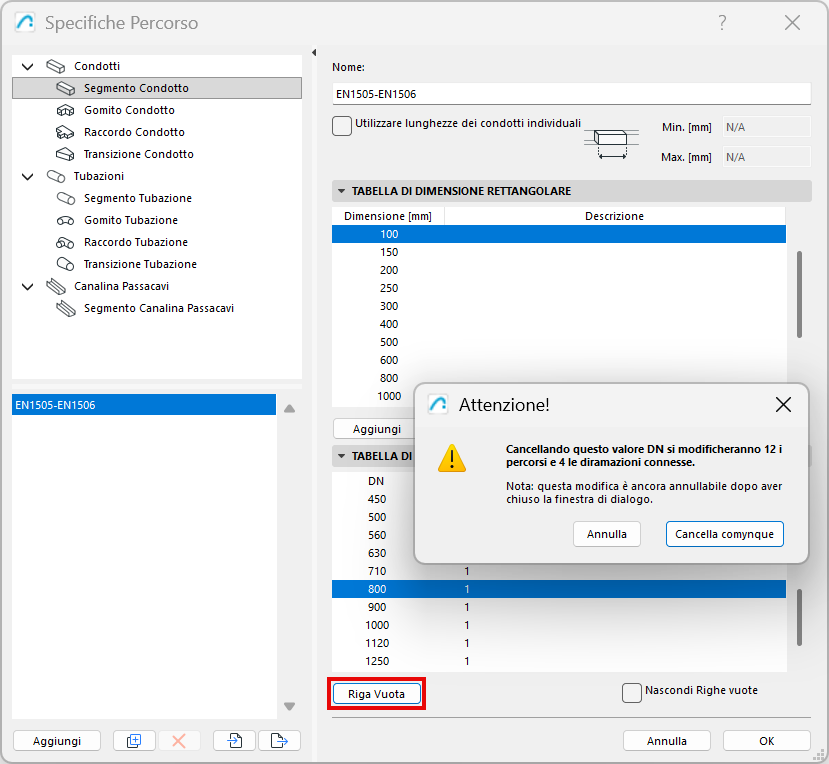Select DN row 900
This screenshot has width=829, height=764.
pos(559,607)
